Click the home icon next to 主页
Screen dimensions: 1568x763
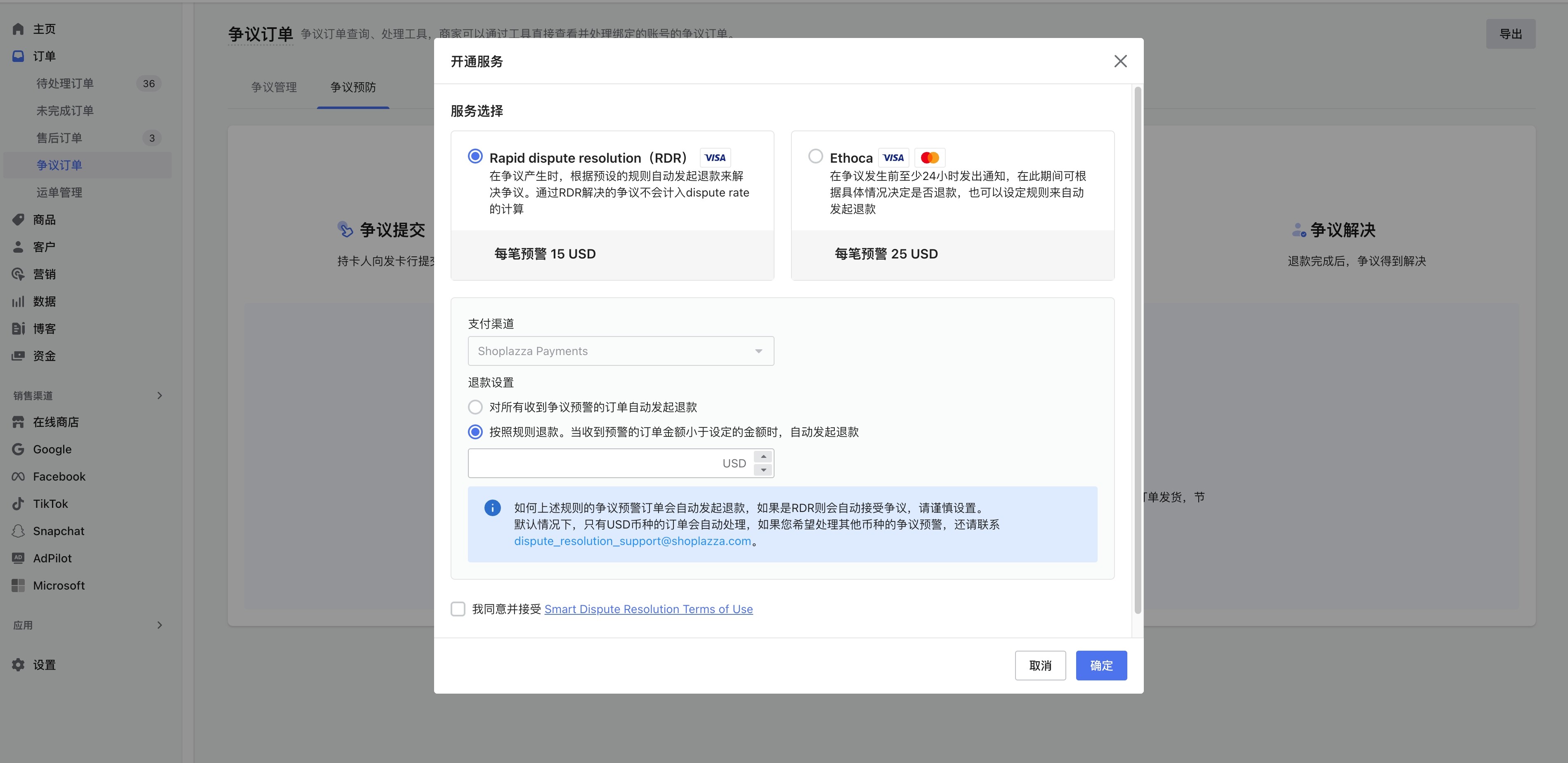(x=18, y=28)
